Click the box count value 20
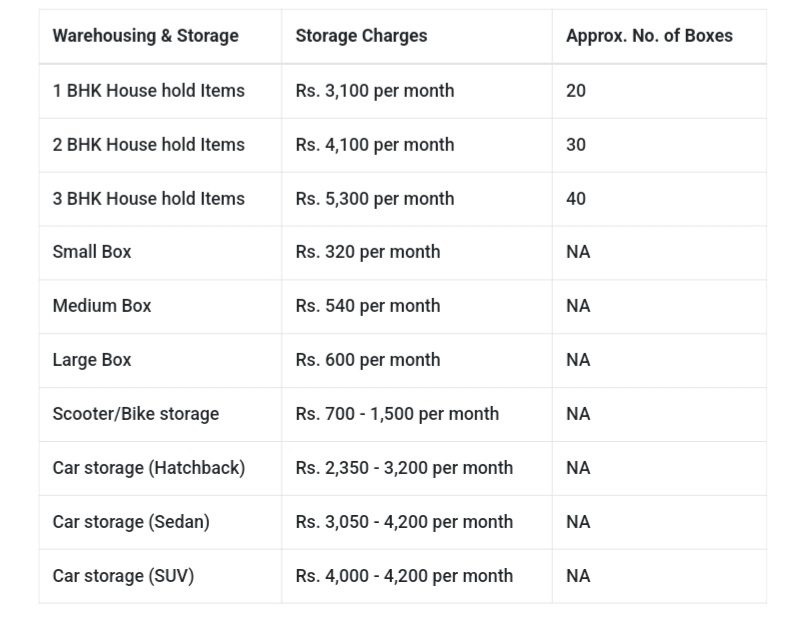The width and height of the screenshot is (802, 623). (x=576, y=91)
